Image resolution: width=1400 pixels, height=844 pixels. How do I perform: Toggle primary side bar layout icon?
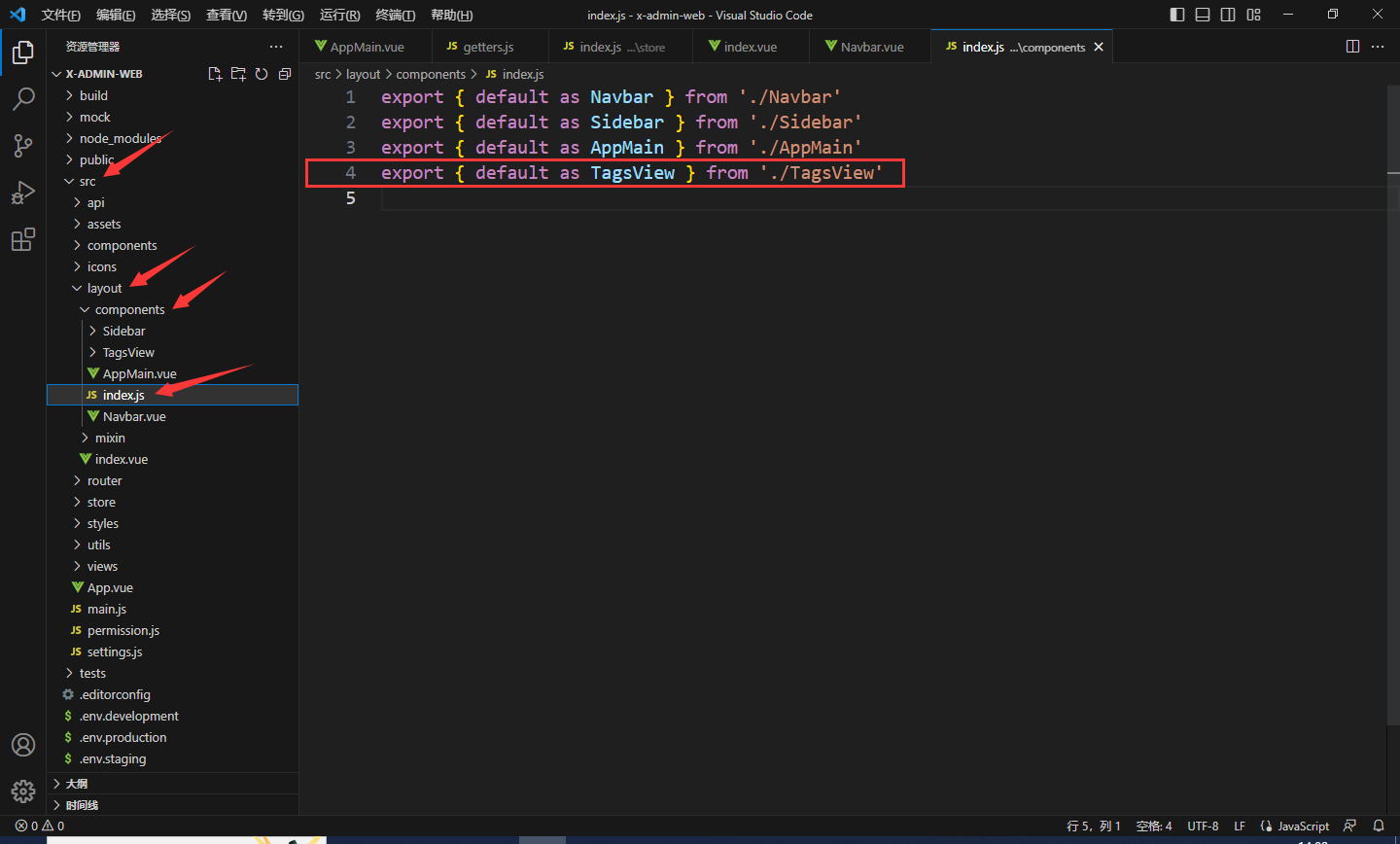click(1177, 15)
